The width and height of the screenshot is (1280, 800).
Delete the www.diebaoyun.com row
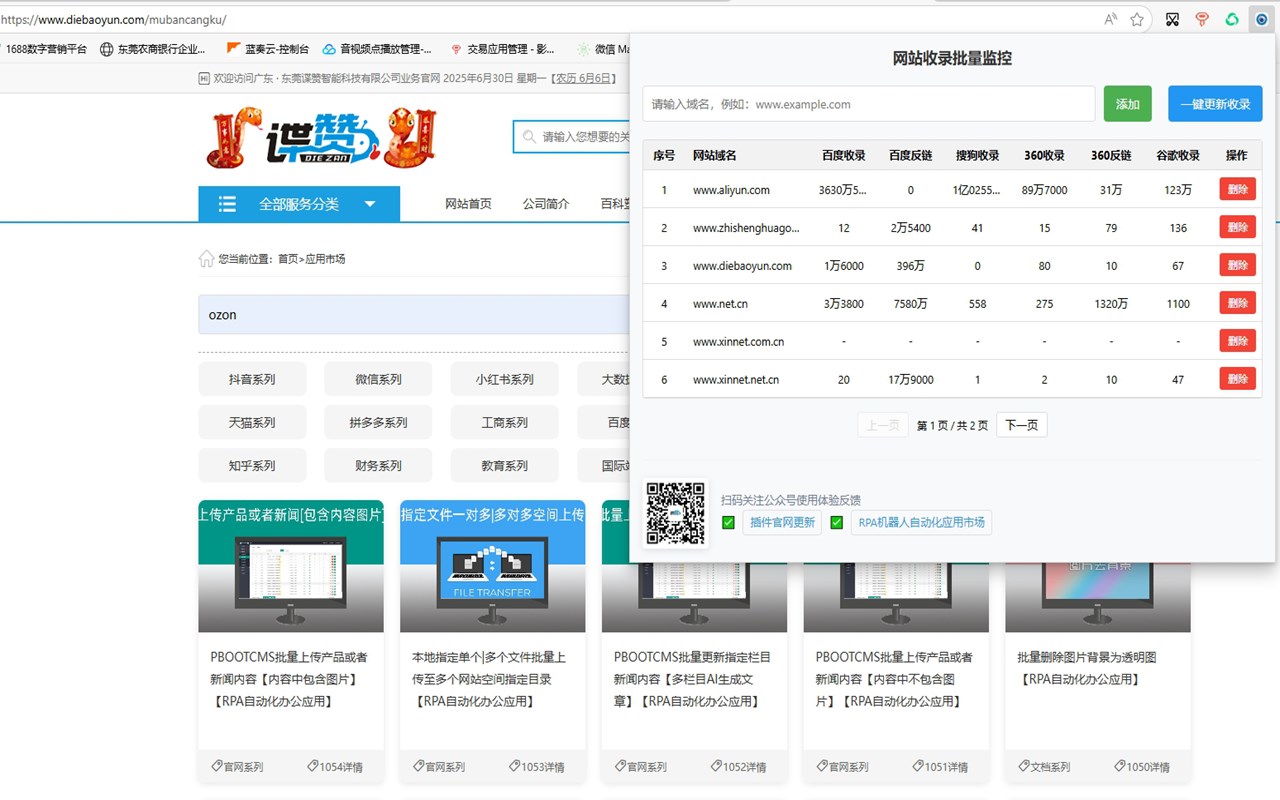tap(1237, 265)
